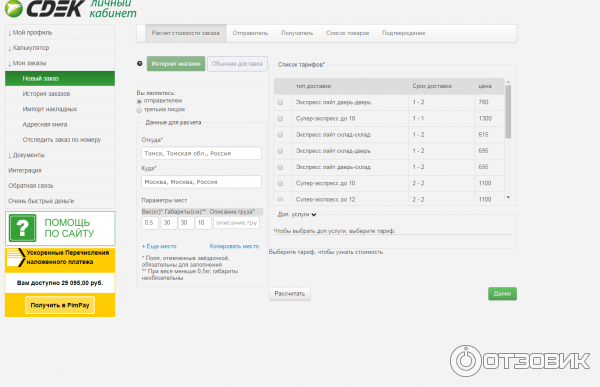Click the цена column header

(485, 87)
